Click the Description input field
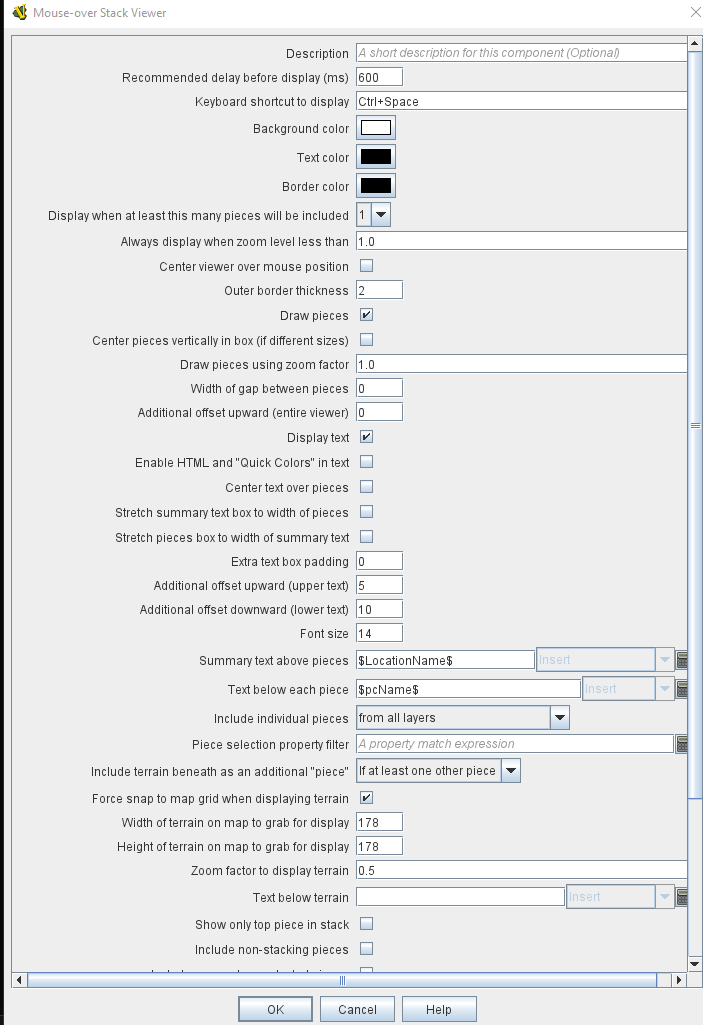The height and width of the screenshot is (1025, 703). coord(521,53)
